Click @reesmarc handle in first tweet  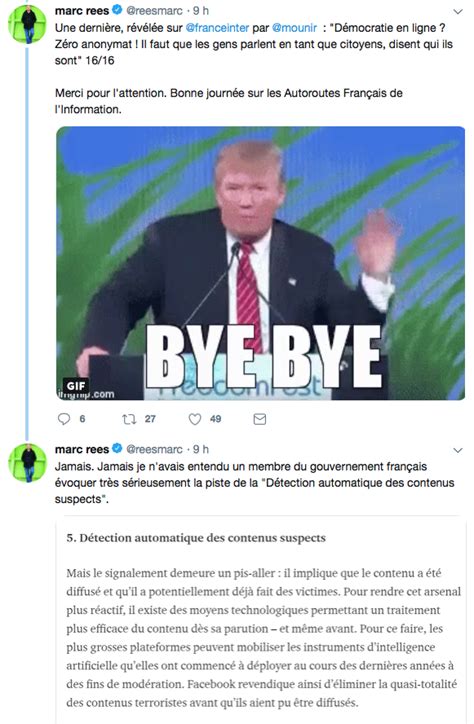[x=154, y=10]
